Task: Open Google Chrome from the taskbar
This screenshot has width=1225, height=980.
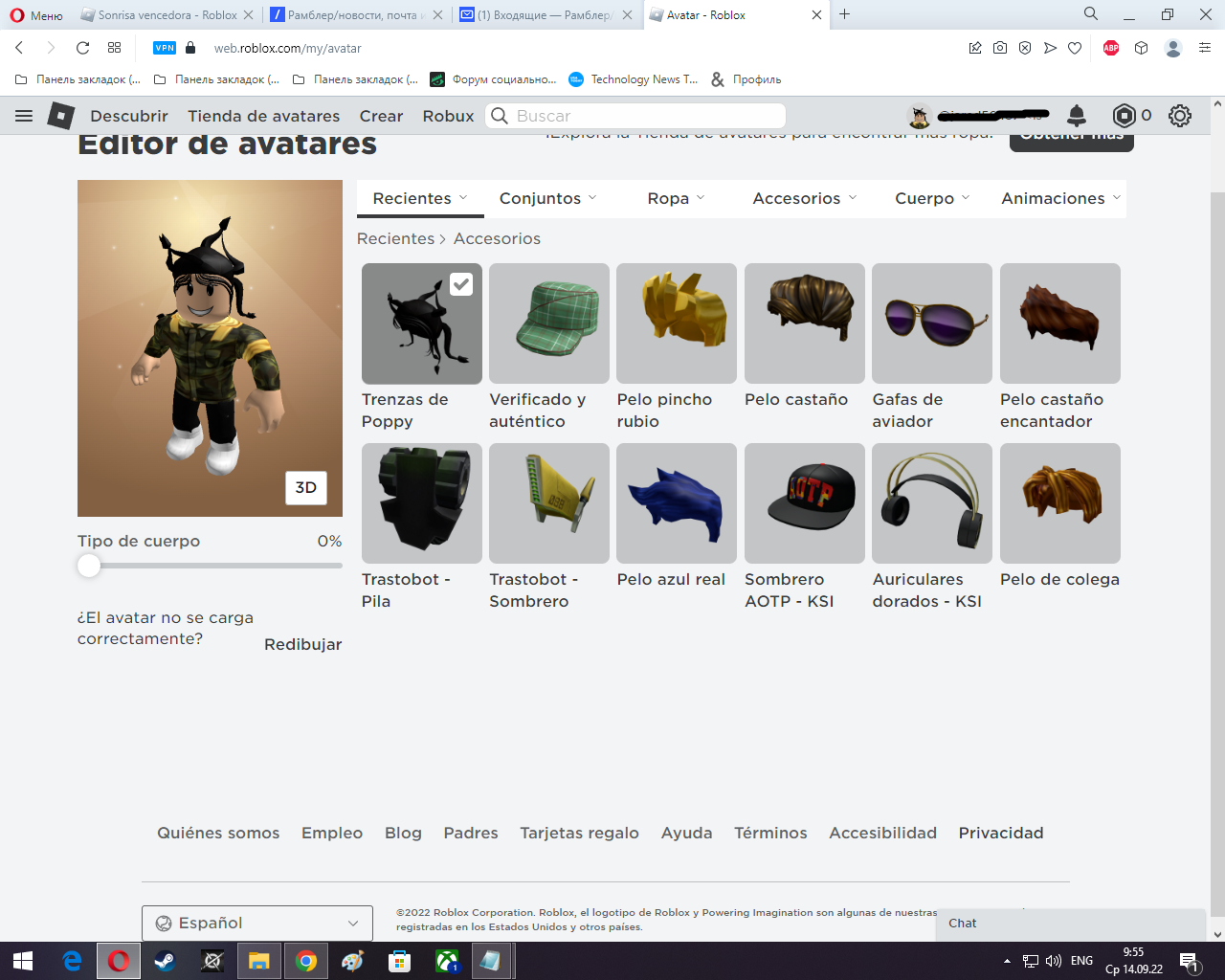Action: pyautogui.click(x=306, y=961)
